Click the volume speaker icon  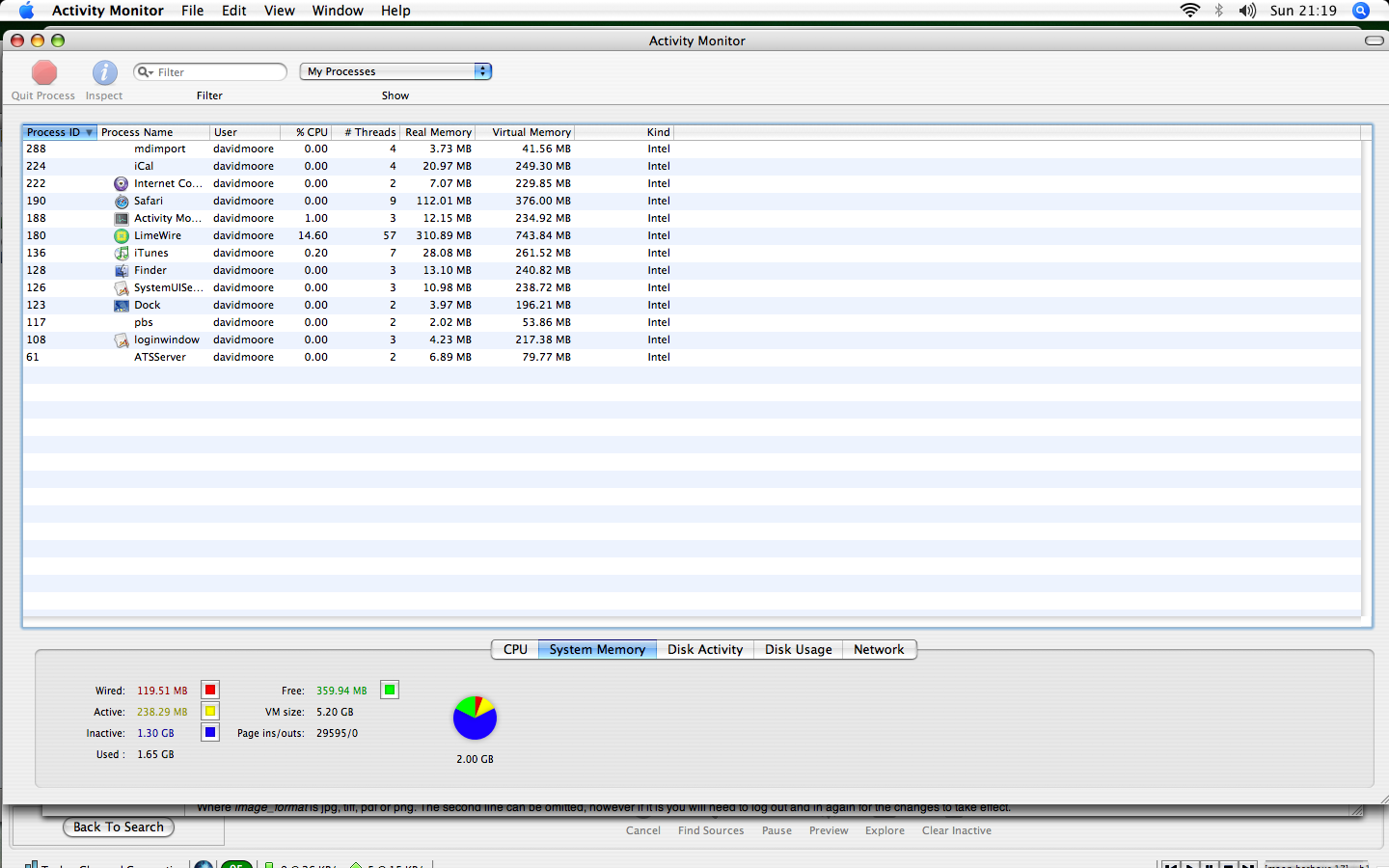1247,11
